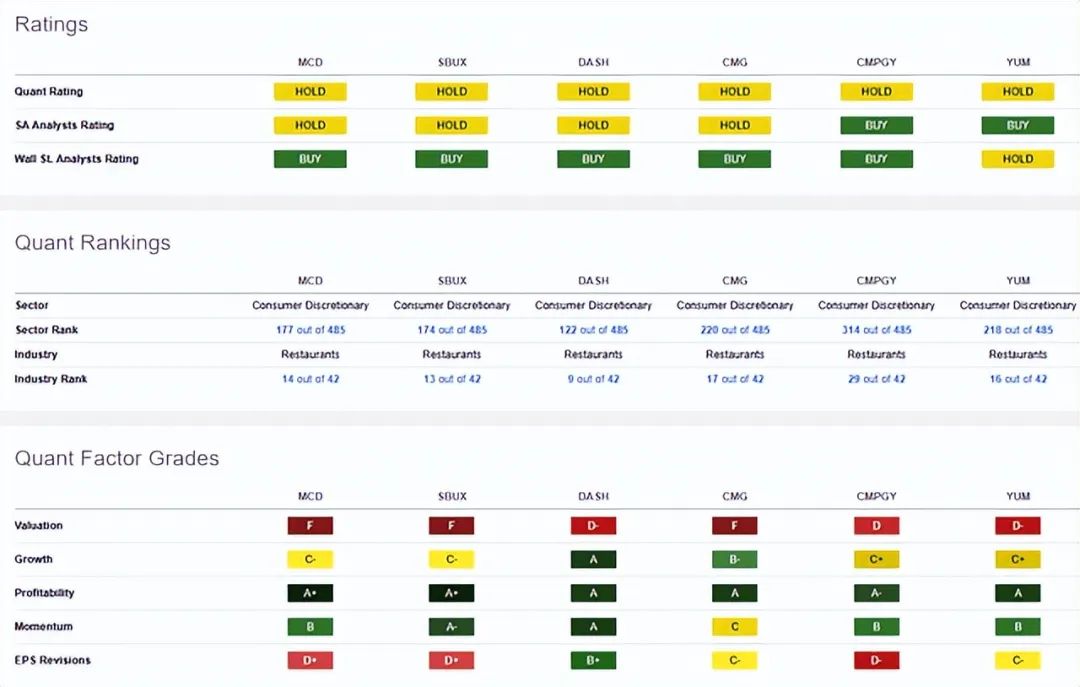This screenshot has width=1080, height=687.
Task: Open CMG Sector Rank 220 out of 485
Action: [735, 330]
